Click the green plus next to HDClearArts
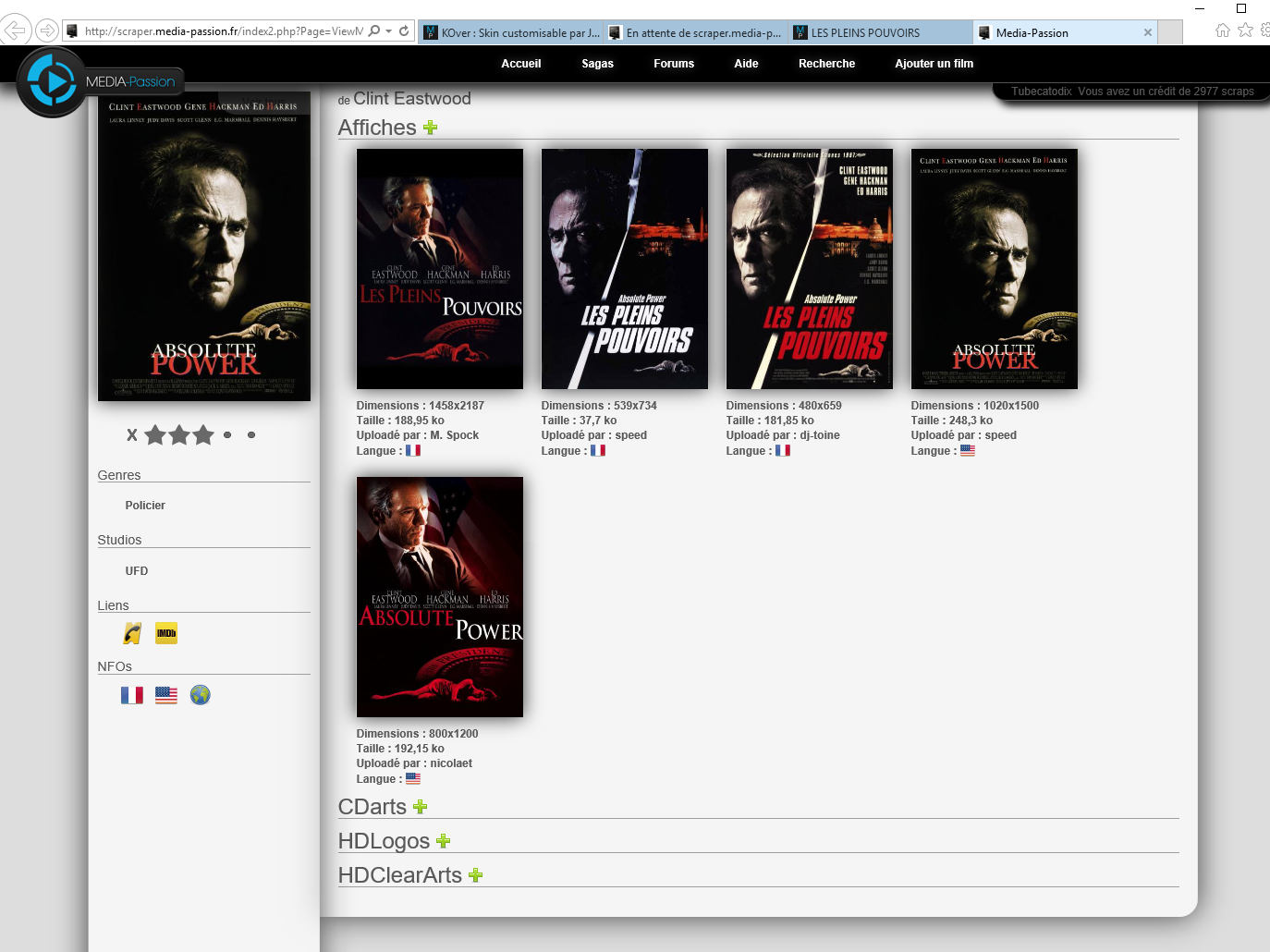This screenshot has width=1270, height=952. point(476,875)
